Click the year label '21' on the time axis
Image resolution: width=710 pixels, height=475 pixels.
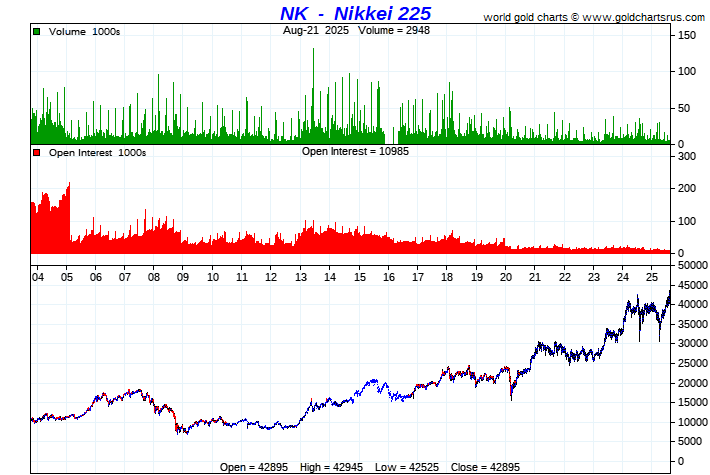(x=535, y=277)
